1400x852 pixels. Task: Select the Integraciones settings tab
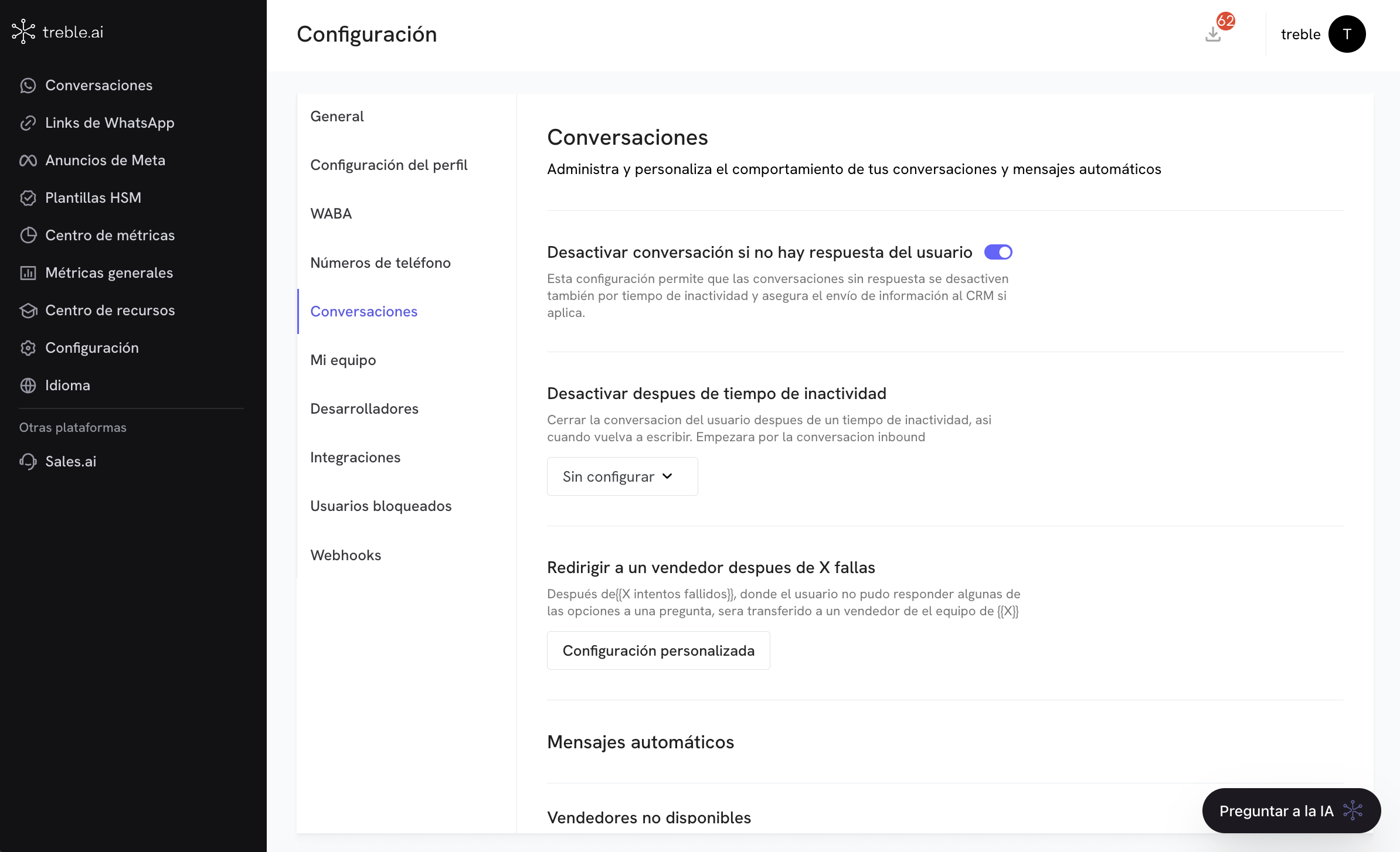[x=355, y=458]
